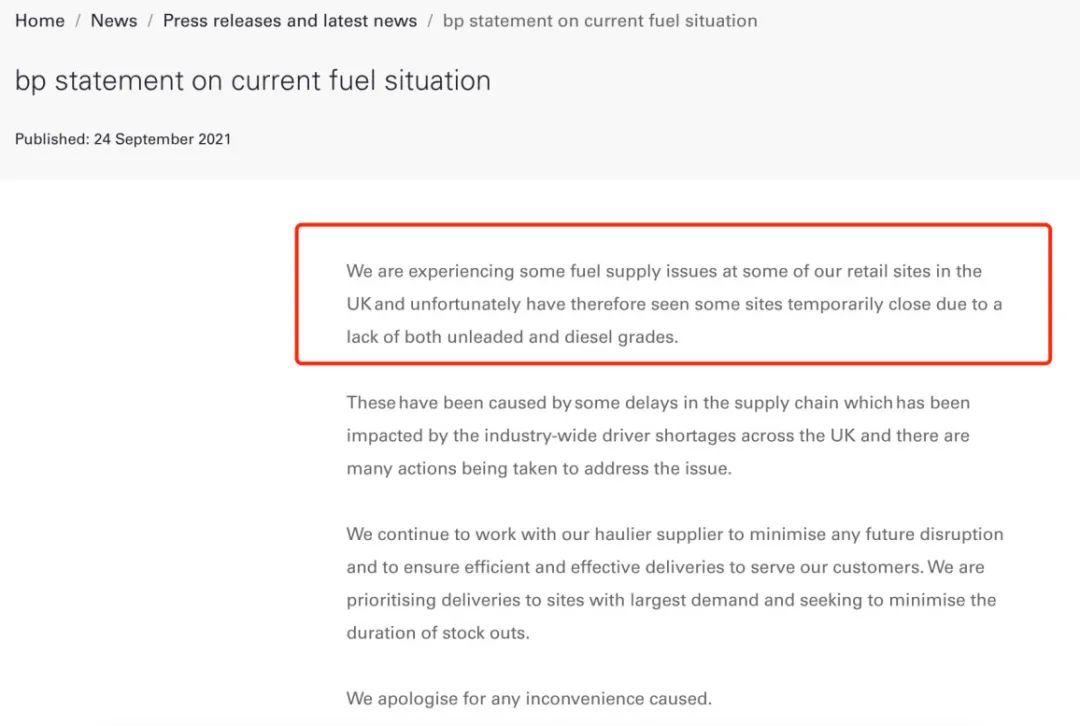The height and width of the screenshot is (726, 1080).
Task: Click the words 'lack of both unleaded and diesel grades'
Action: [x=512, y=337]
